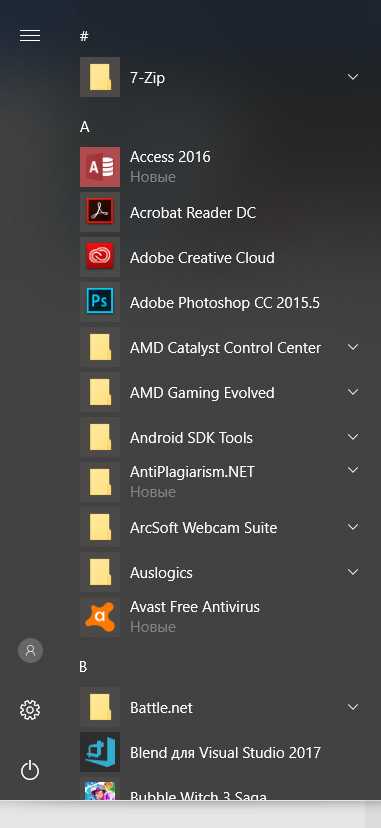The height and width of the screenshot is (828, 381).
Task: Click the 7-Zip folder icon
Action: pos(100,77)
